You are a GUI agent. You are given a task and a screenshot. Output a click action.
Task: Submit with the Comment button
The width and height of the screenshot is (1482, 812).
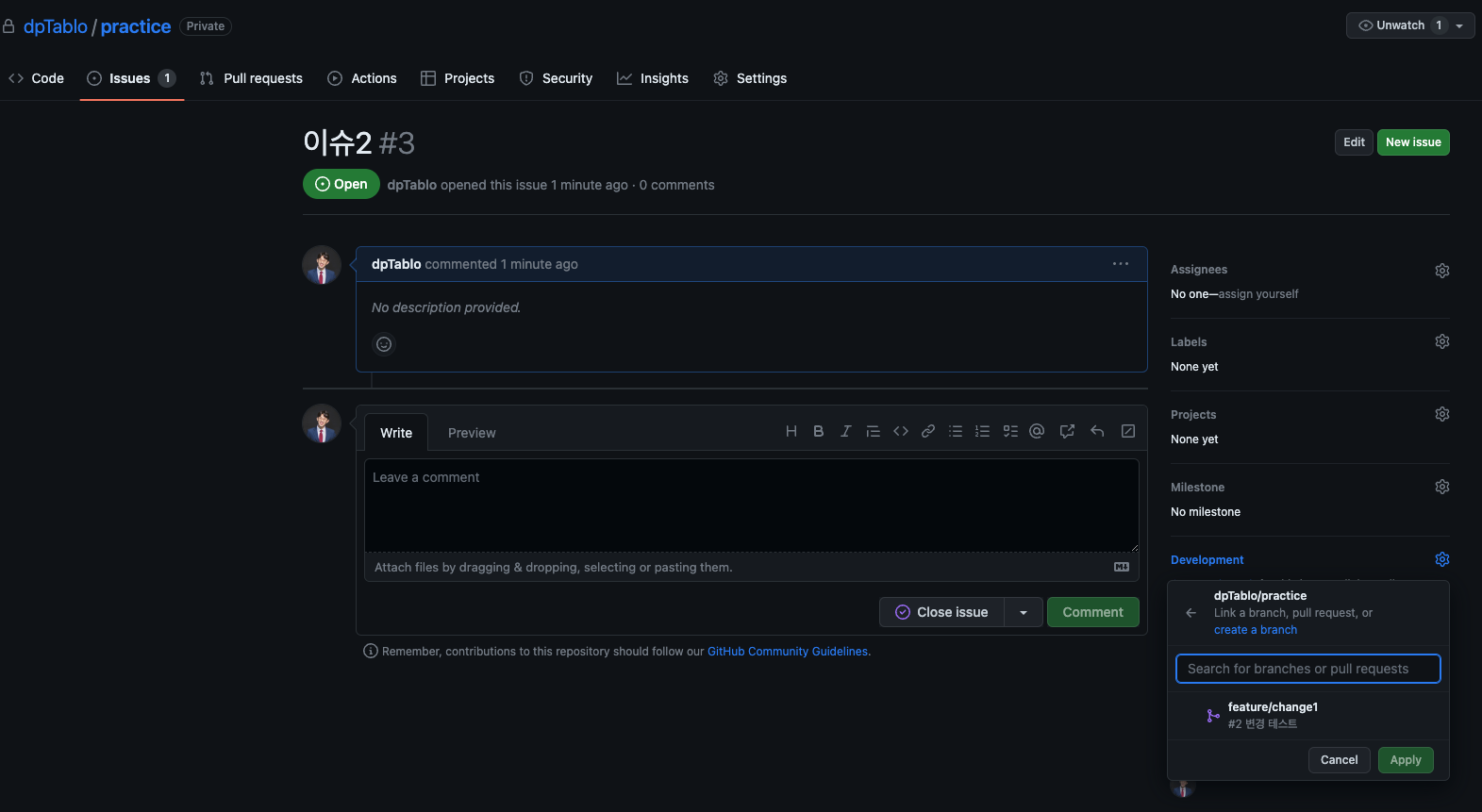coord(1092,612)
